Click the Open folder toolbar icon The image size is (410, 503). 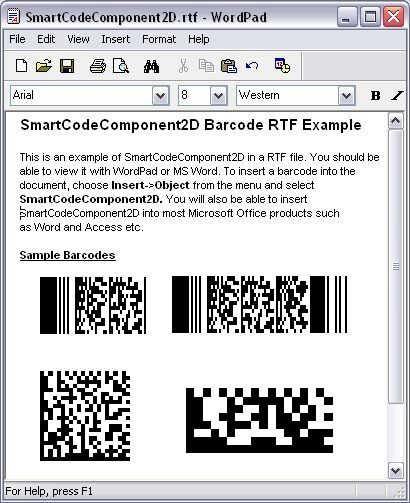coord(44,65)
